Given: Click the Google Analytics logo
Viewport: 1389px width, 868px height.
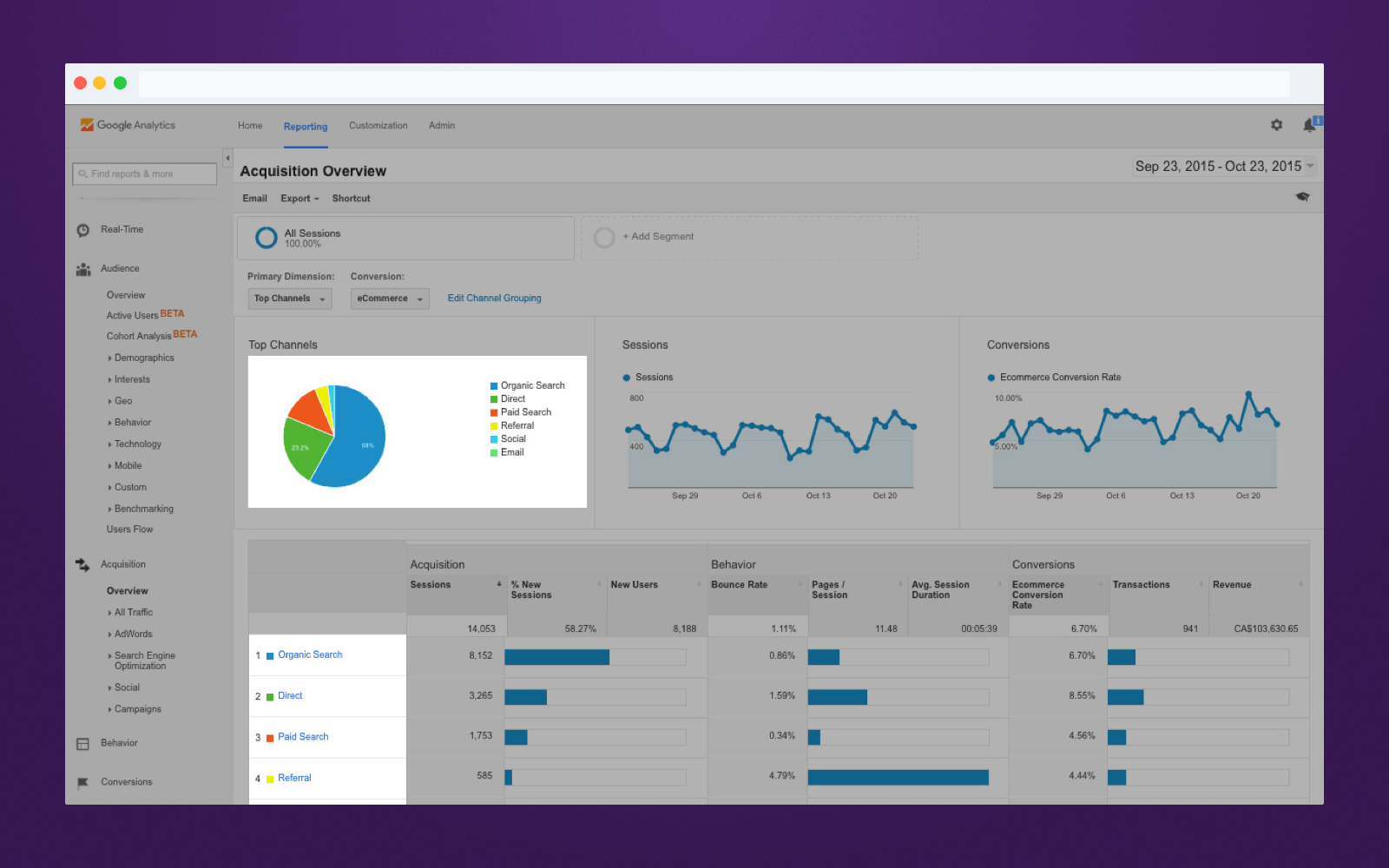Looking at the screenshot, I should click(x=128, y=125).
